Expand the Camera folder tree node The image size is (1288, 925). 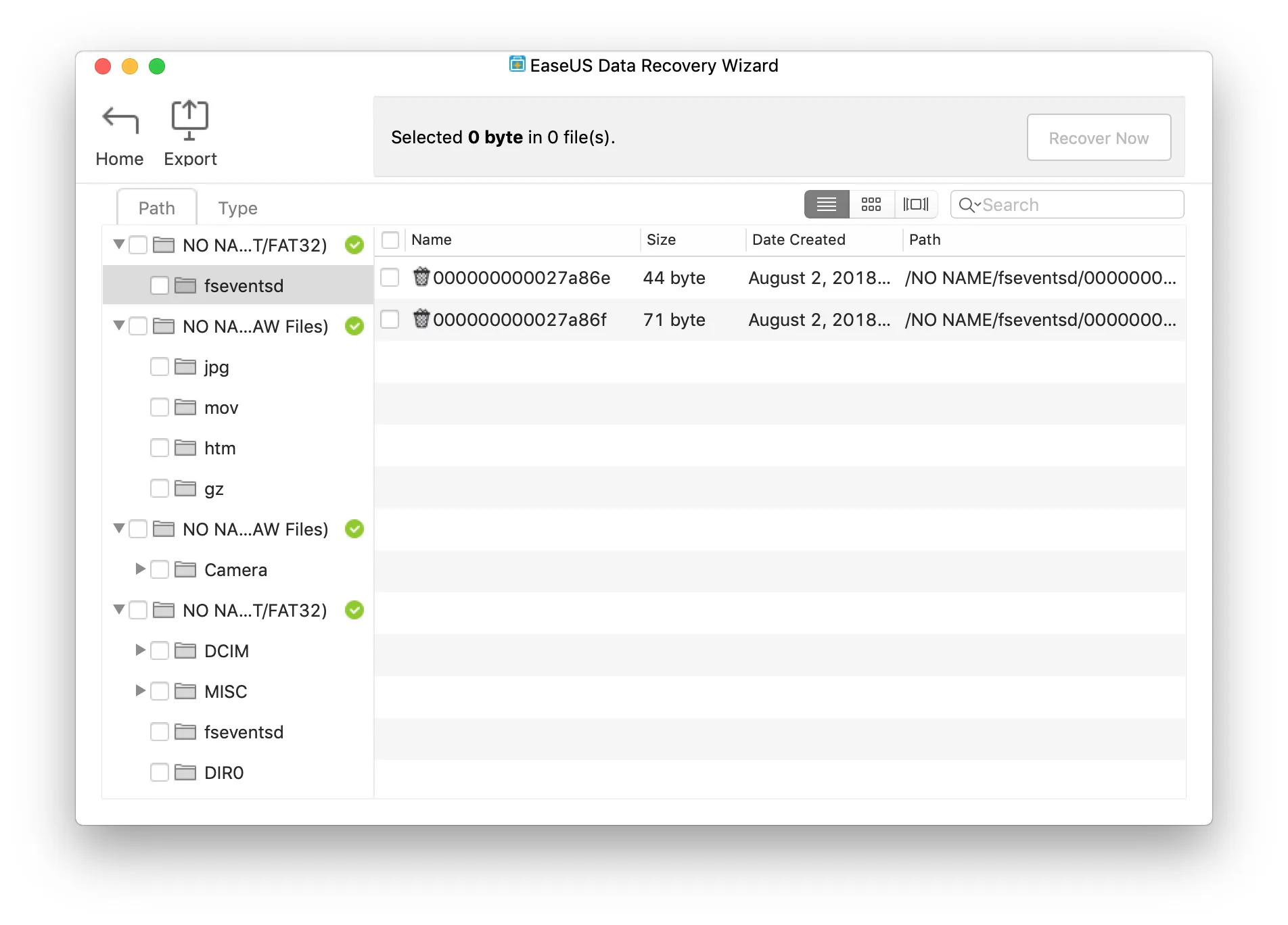click(140, 569)
